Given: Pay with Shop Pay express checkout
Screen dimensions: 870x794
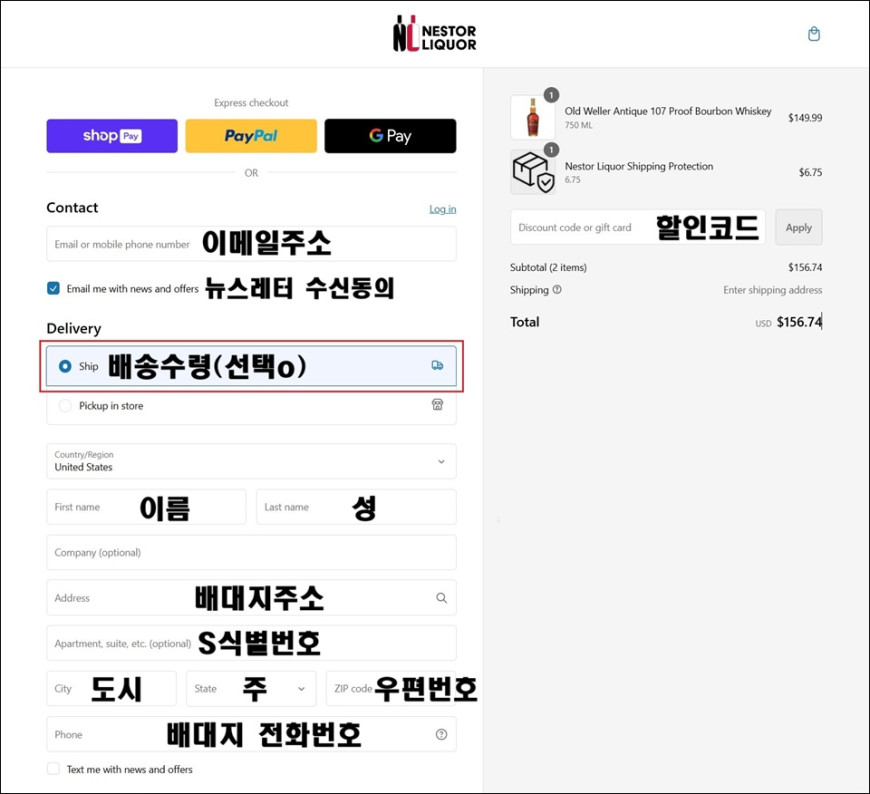Looking at the screenshot, I should [112, 135].
